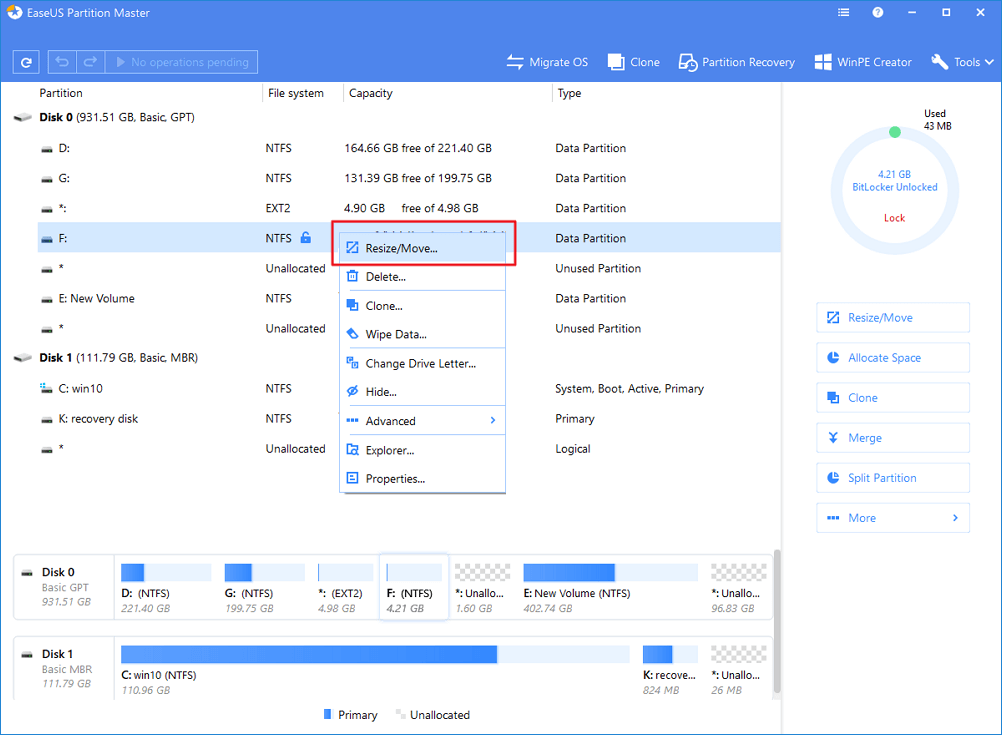Click the Undo arrow icon
This screenshot has width=1002, height=735.
coord(62,62)
